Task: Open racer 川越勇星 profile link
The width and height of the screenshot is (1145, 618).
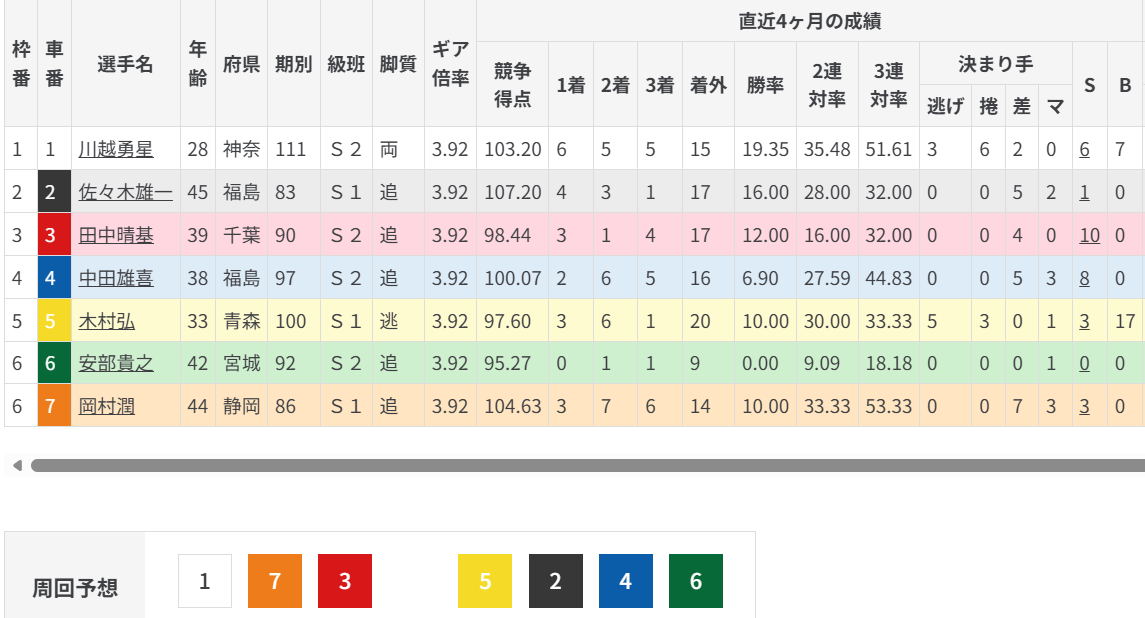Action: point(116,150)
